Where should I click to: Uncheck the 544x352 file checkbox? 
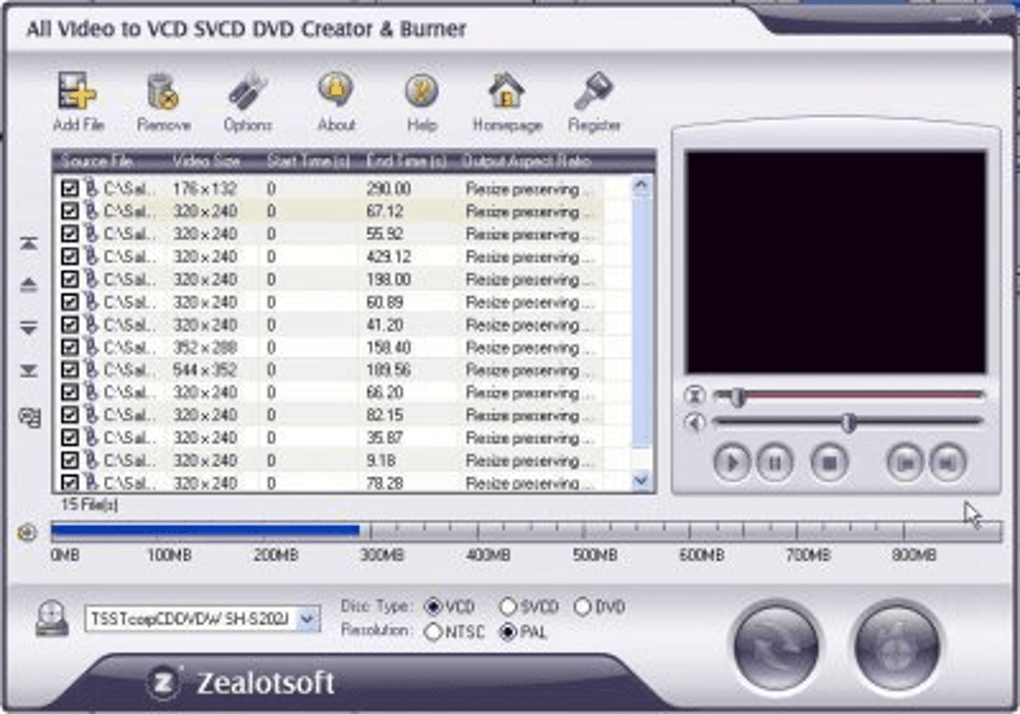point(70,370)
